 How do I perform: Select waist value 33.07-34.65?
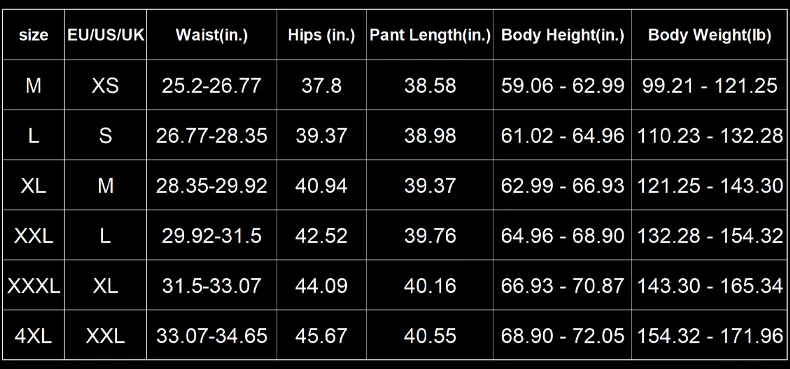click(x=212, y=336)
